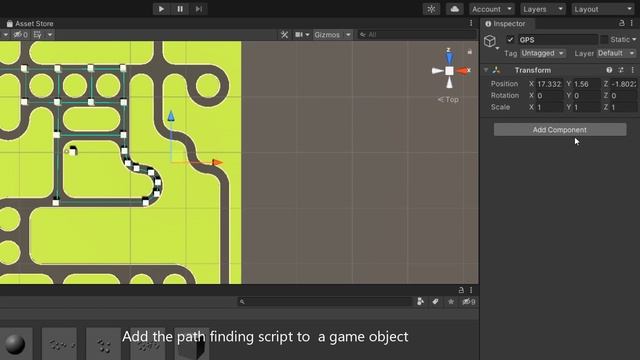
Task: Open Transform presets icon
Action: tap(621, 70)
